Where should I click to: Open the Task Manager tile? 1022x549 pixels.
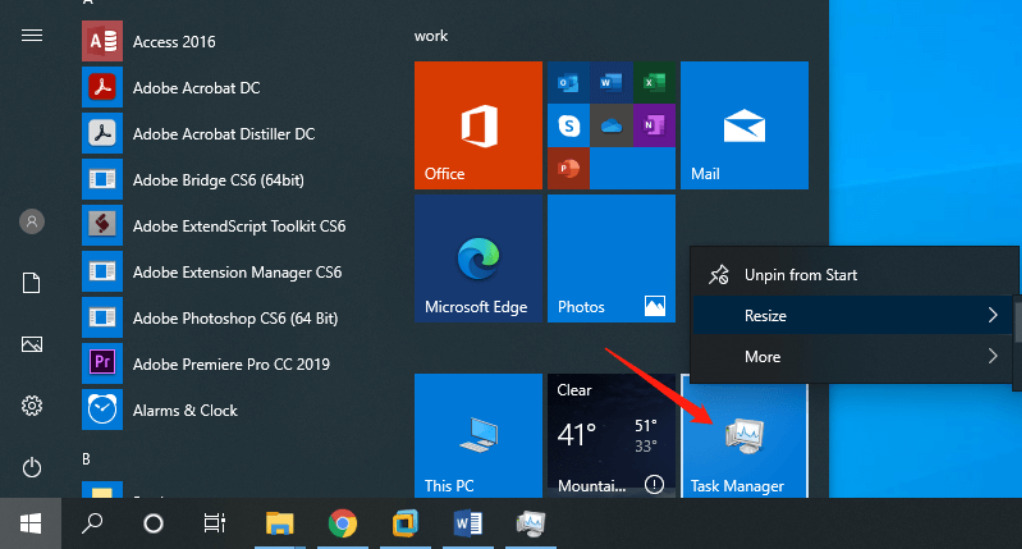pyautogui.click(x=744, y=441)
